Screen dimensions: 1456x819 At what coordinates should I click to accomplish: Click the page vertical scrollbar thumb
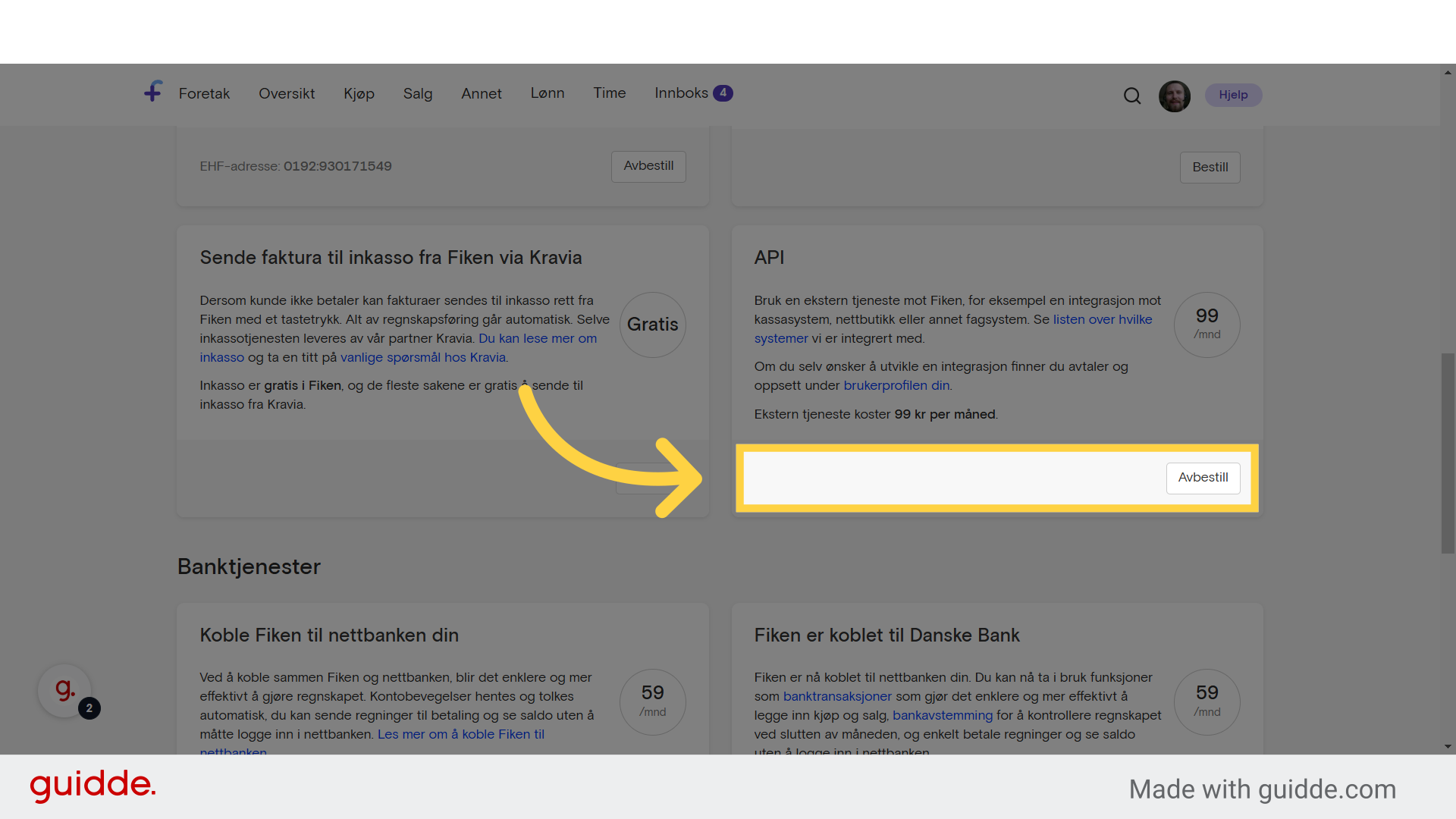point(1448,453)
